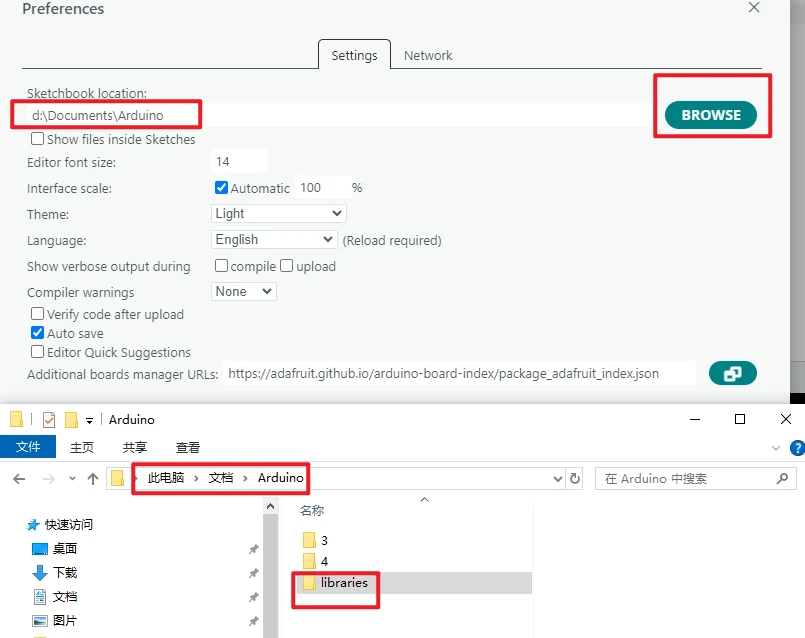Unpin 桌面 from quick access pin icon

[x=254, y=549]
